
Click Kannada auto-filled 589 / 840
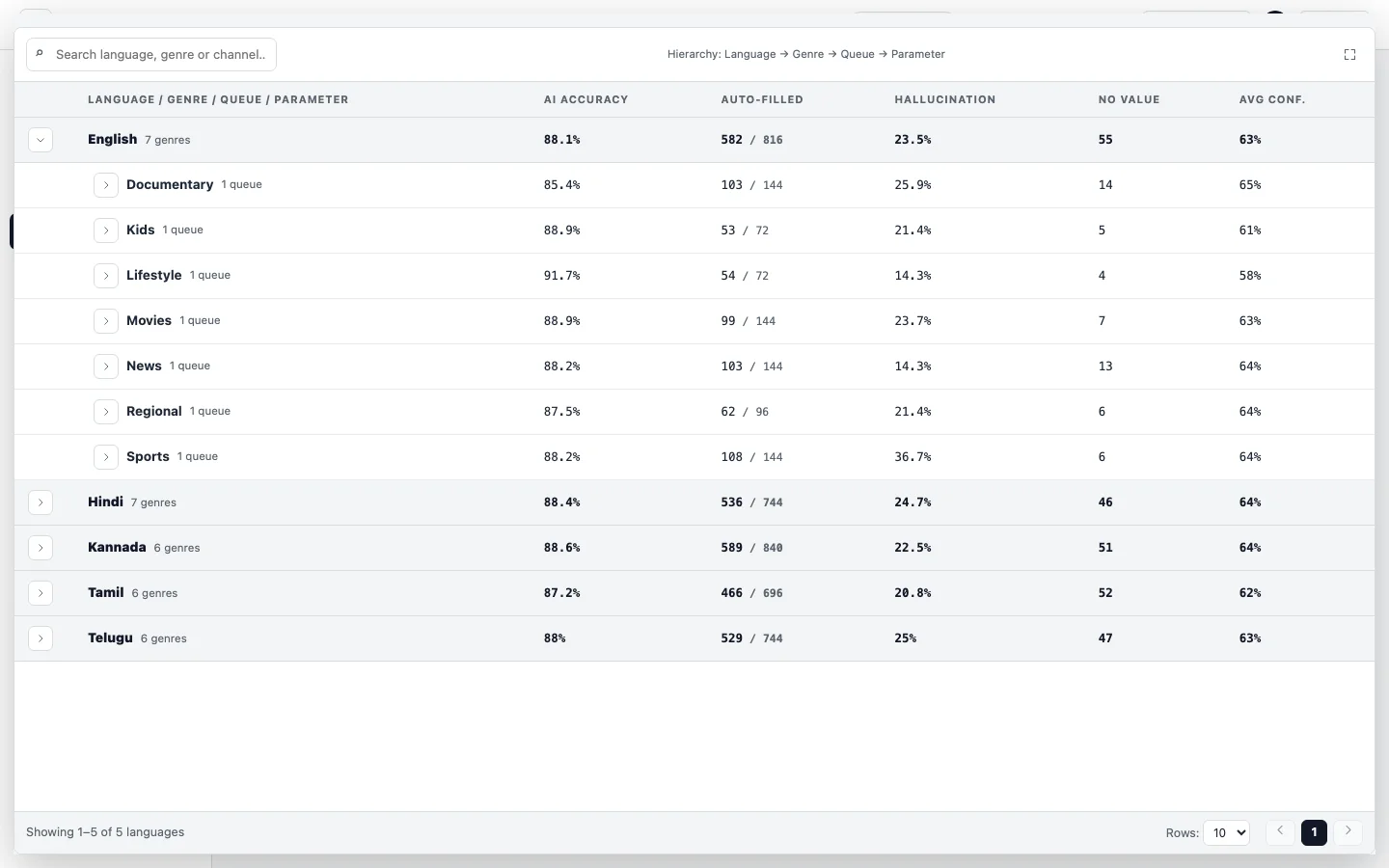pyautogui.click(x=751, y=548)
